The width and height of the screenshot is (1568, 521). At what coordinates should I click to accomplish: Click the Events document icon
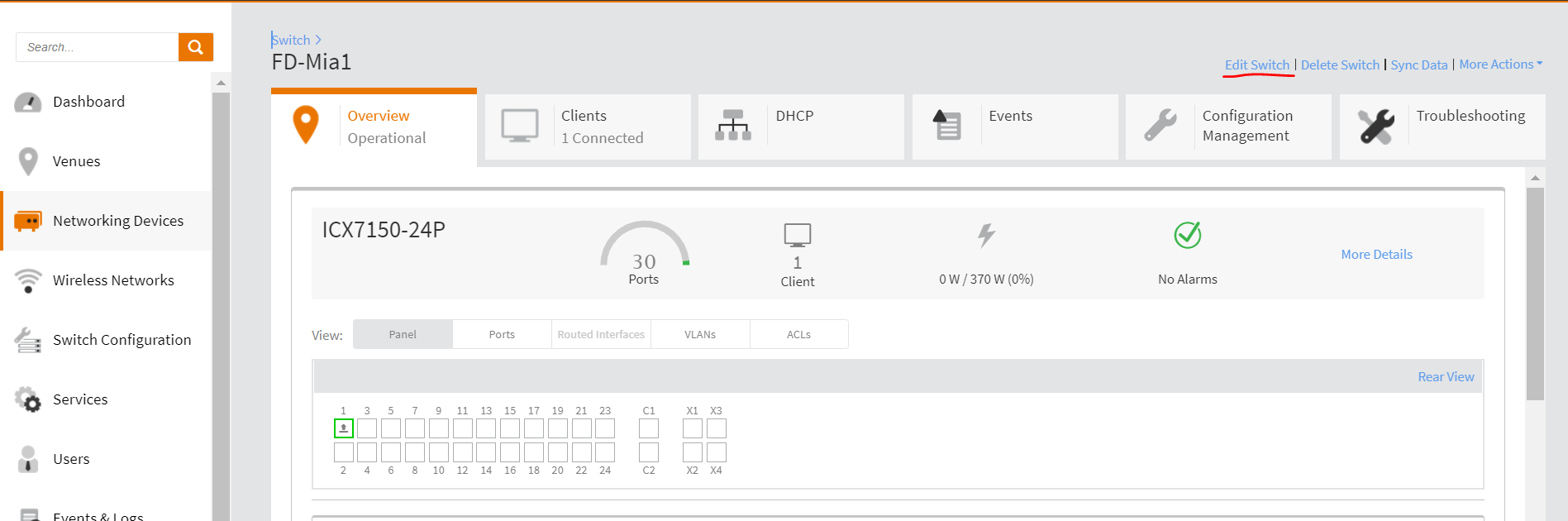(x=947, y=125)
